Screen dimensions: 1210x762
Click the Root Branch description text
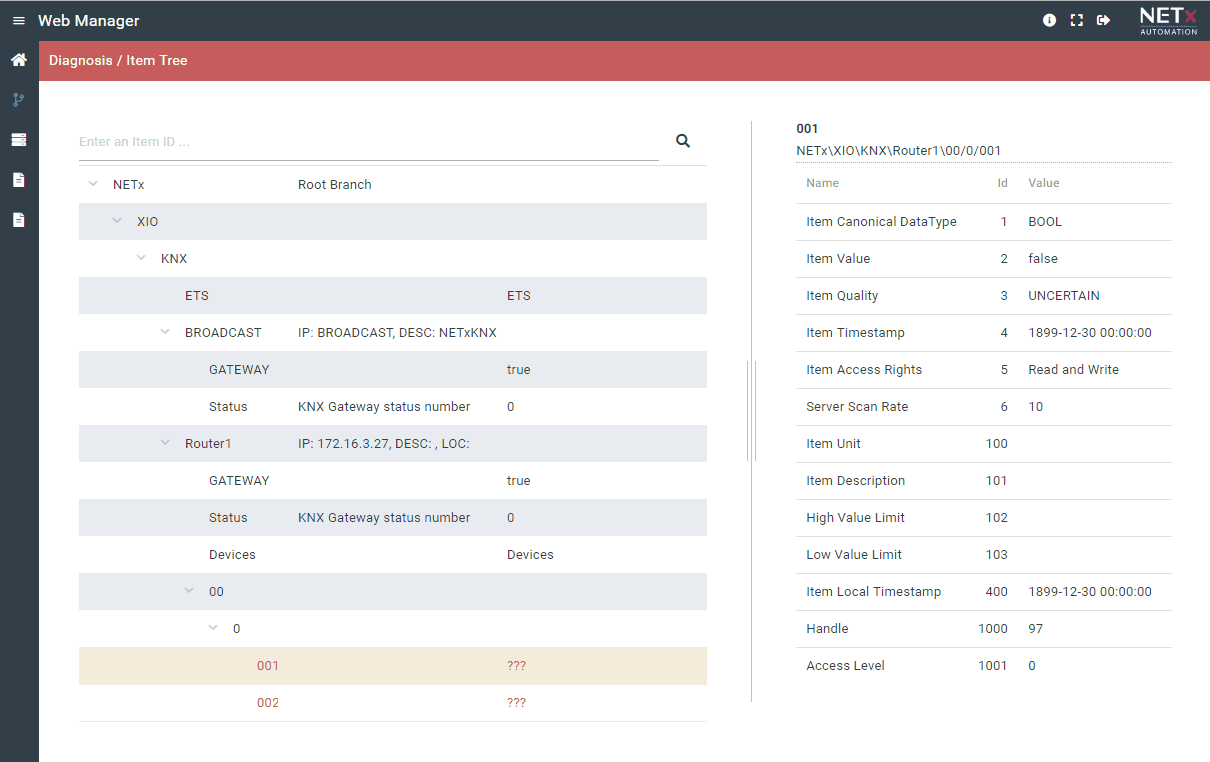[x=335, y=184]
